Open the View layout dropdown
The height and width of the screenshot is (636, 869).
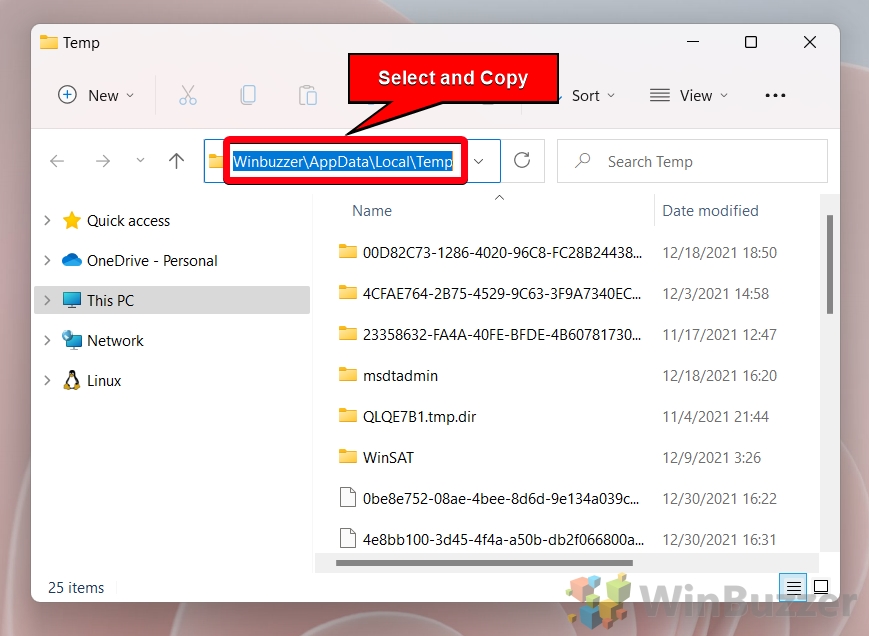tap(688, 95)
